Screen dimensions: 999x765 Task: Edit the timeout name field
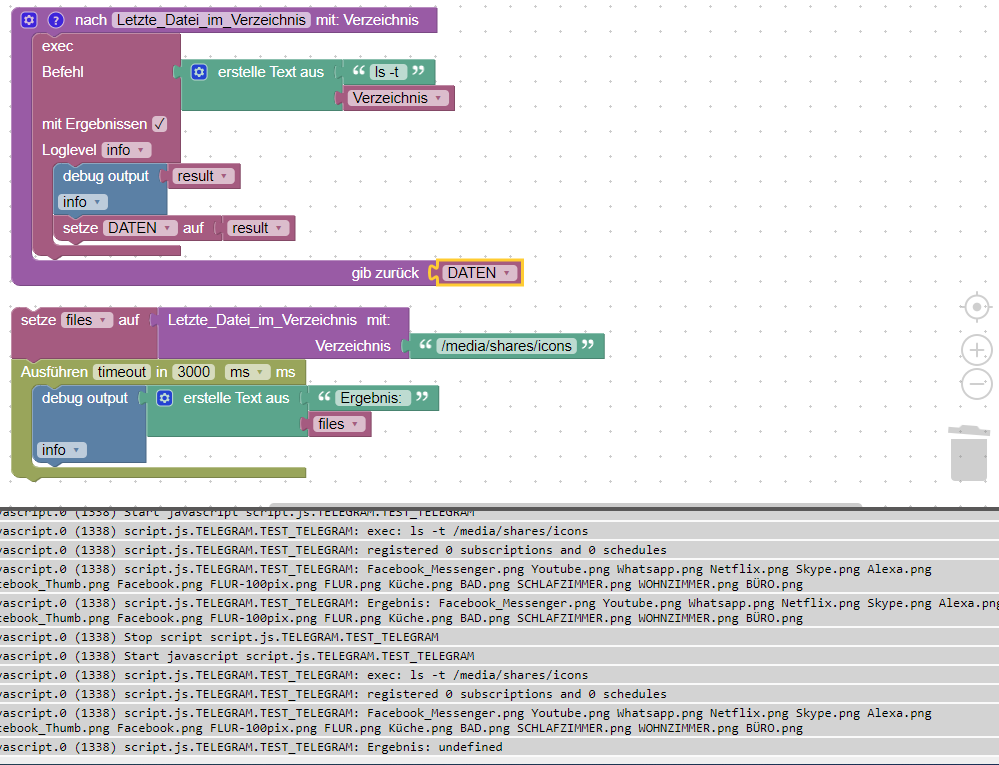tap(122, 372)
